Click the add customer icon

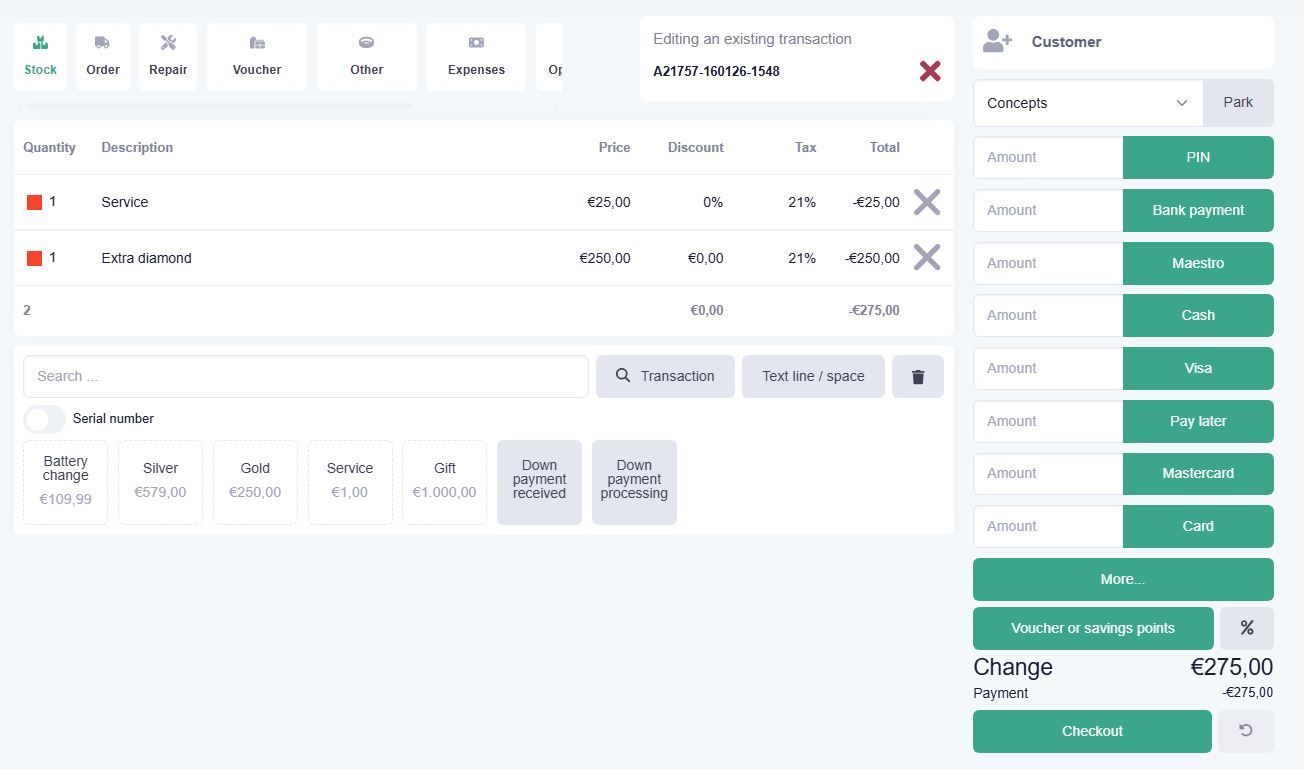click(x=997, y=42)
